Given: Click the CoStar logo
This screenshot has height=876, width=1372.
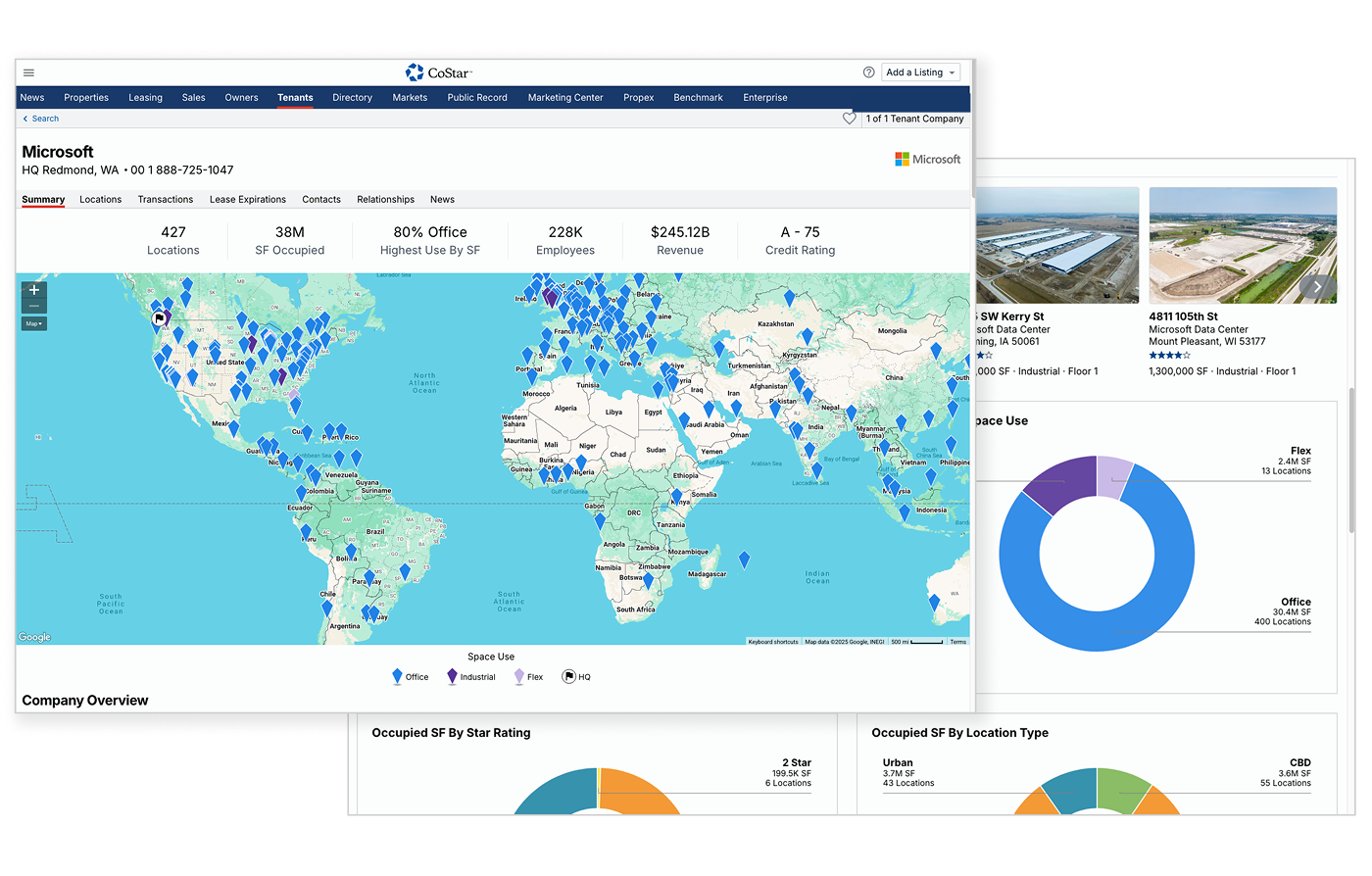Looking at the screenshot, I should click(438, 73).
